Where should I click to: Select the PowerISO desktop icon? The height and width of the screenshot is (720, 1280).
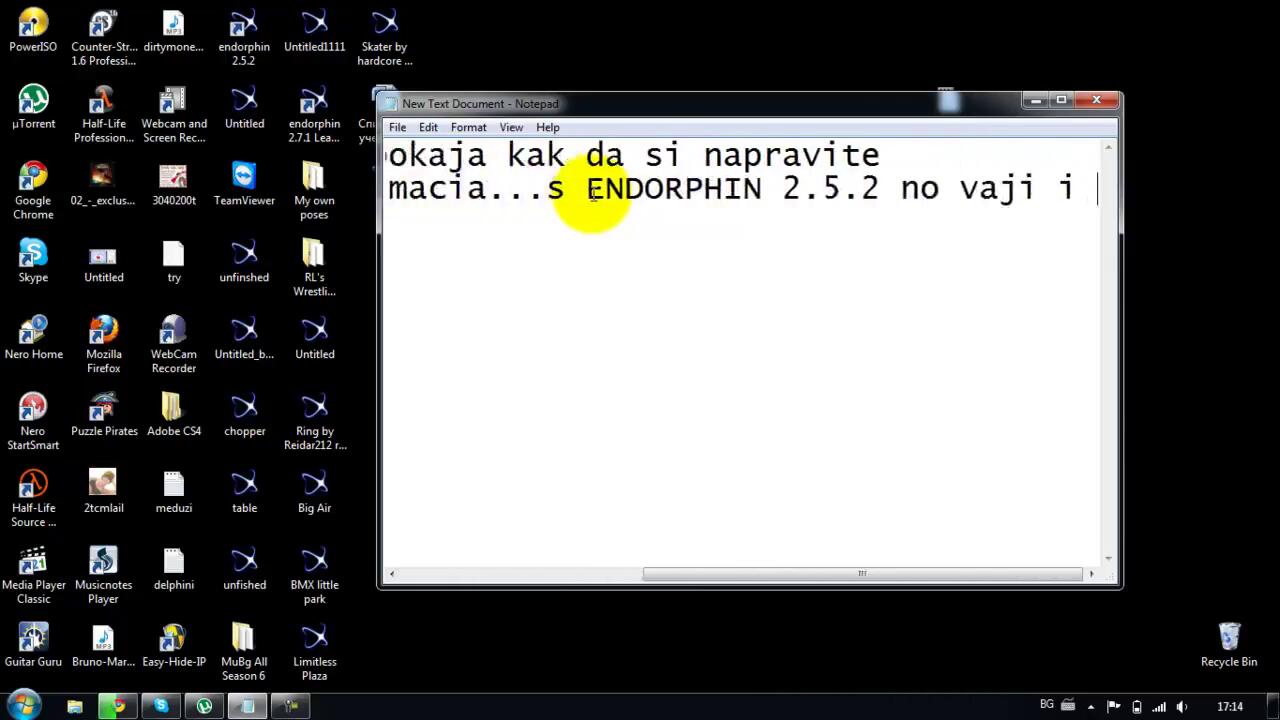pos(33,30)
